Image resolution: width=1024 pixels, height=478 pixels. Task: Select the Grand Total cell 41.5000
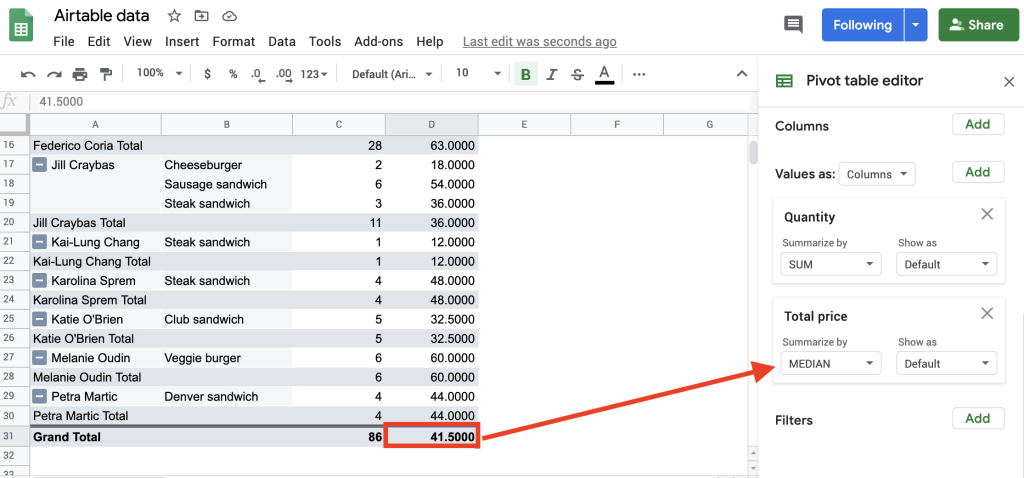pos(432,436)
